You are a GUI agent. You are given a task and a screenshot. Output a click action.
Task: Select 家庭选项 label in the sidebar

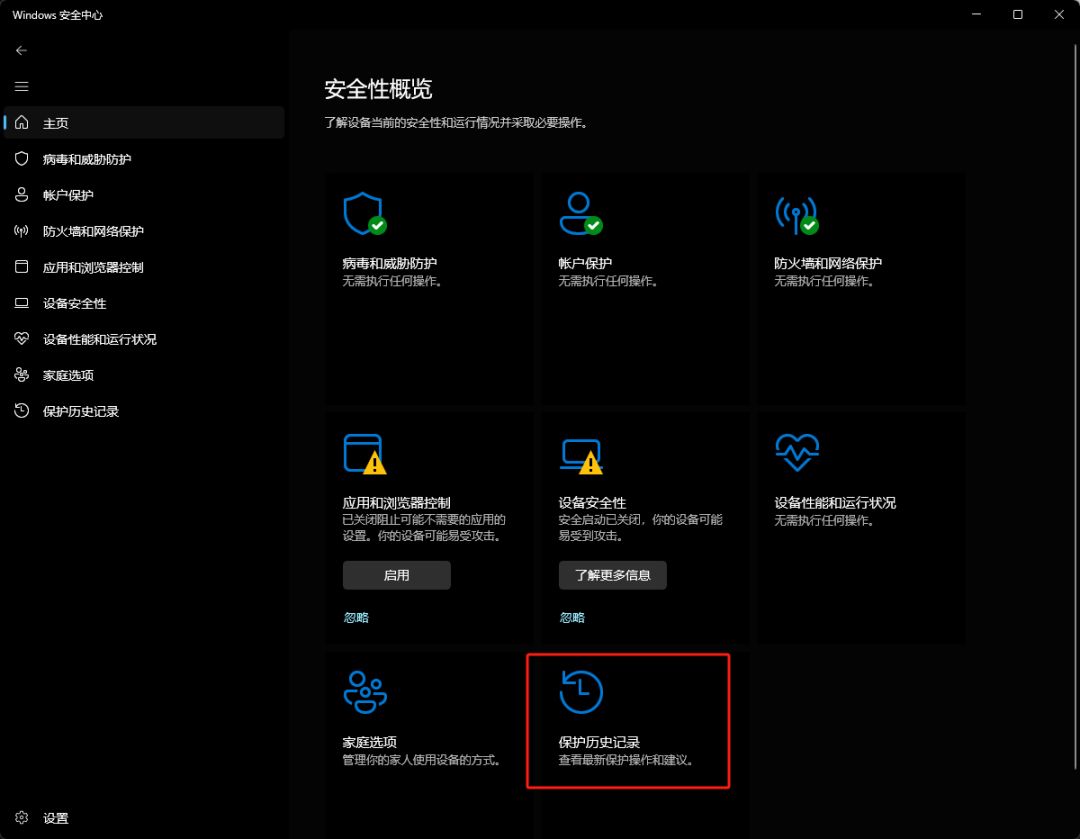click(x=68, y=375)
